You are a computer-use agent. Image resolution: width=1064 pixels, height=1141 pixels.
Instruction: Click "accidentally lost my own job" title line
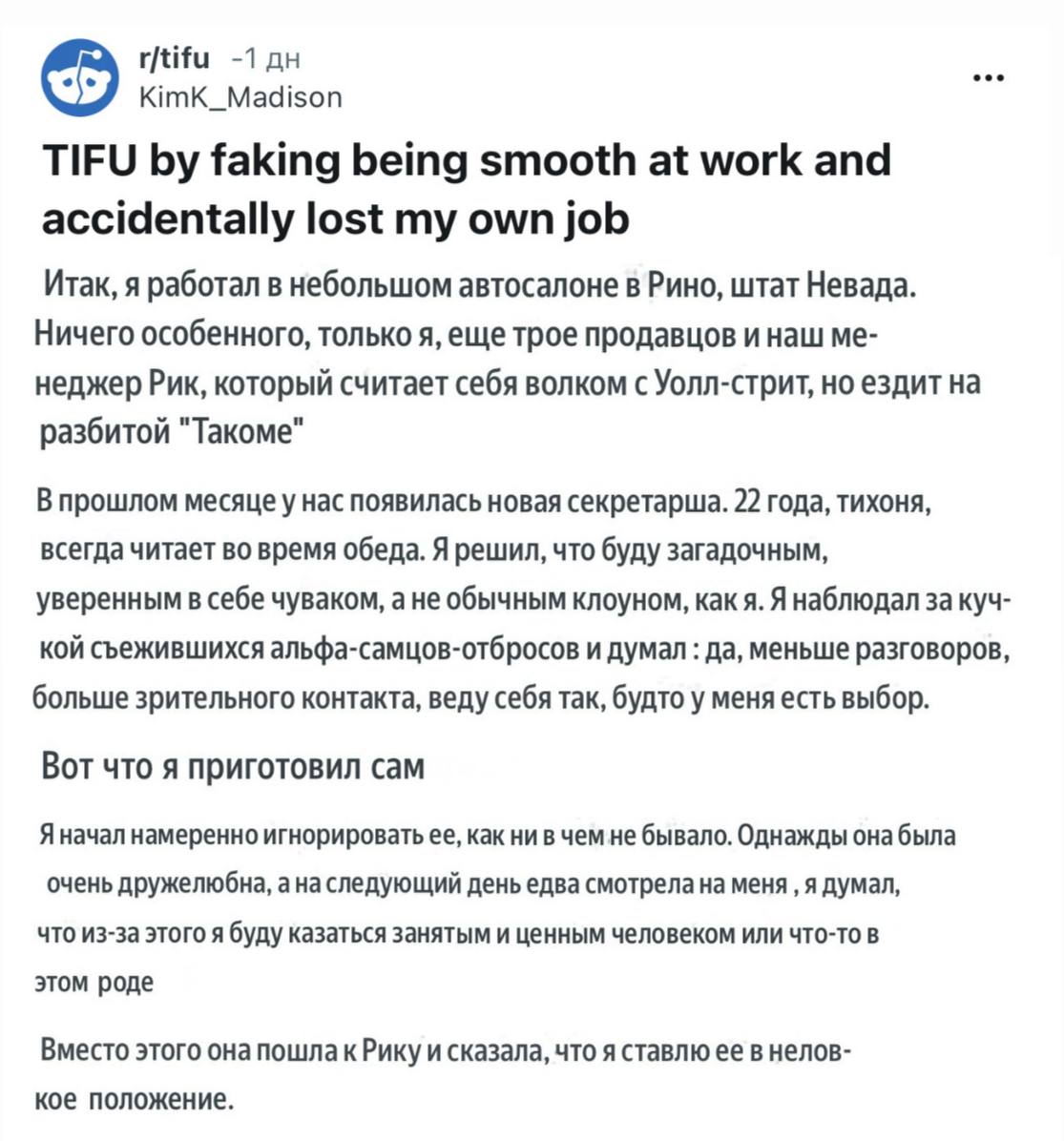tap(336, 219)
